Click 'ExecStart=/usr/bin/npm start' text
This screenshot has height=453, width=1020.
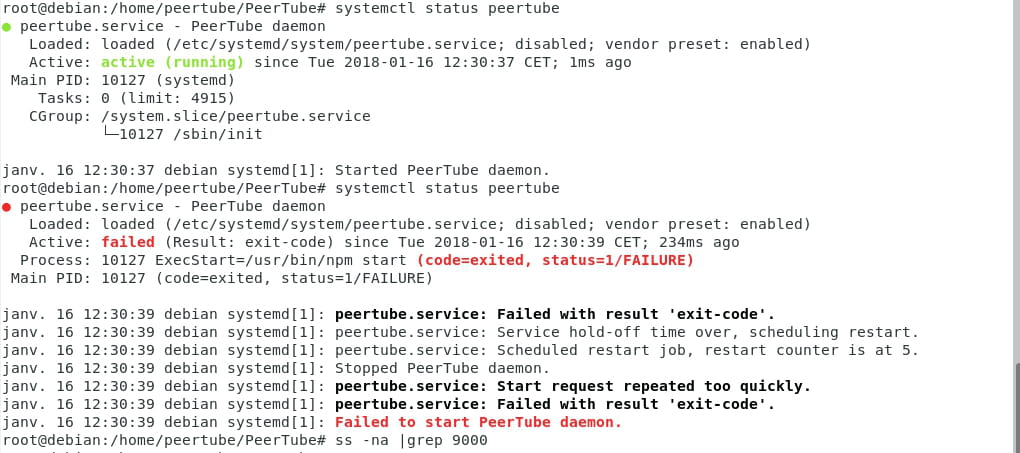[282, 260]
